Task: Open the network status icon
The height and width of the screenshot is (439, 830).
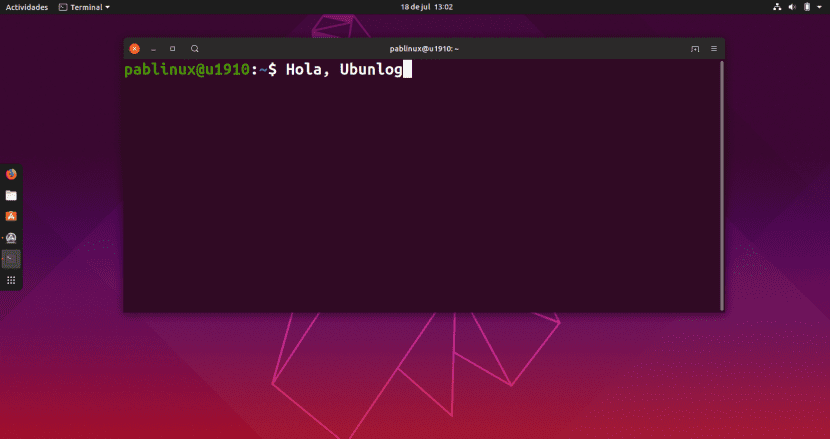Action: tap(777, 7)
